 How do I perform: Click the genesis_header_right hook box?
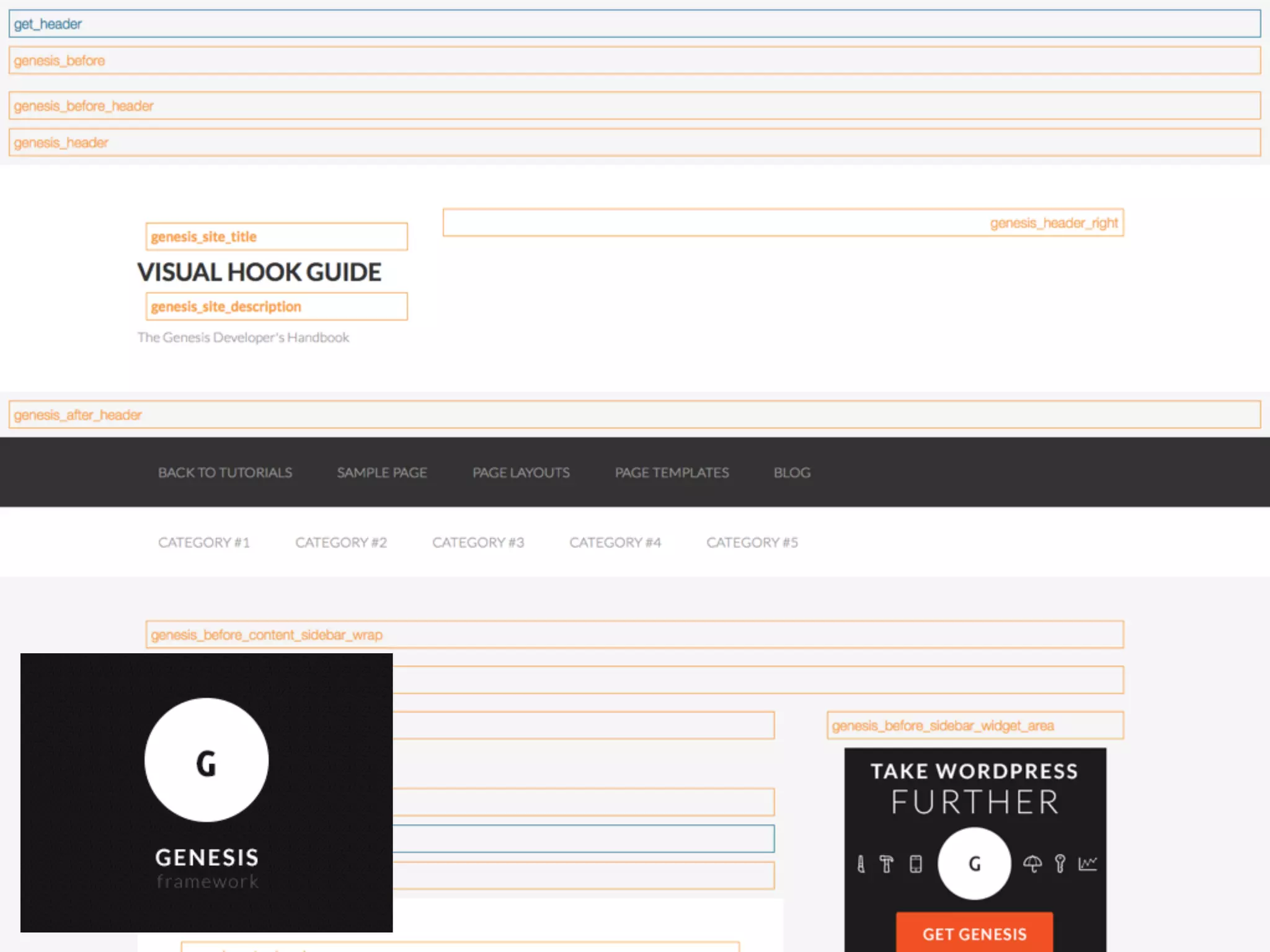[x=783, y=223]
